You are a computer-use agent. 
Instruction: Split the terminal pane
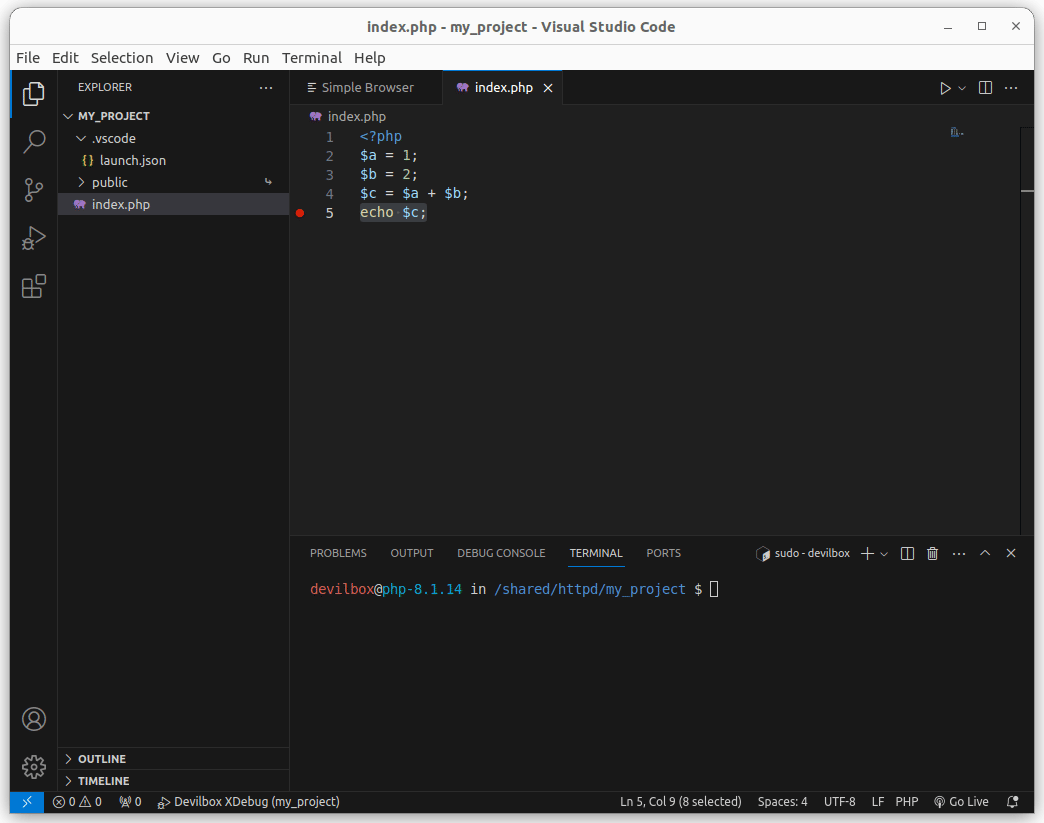(907, 553)
